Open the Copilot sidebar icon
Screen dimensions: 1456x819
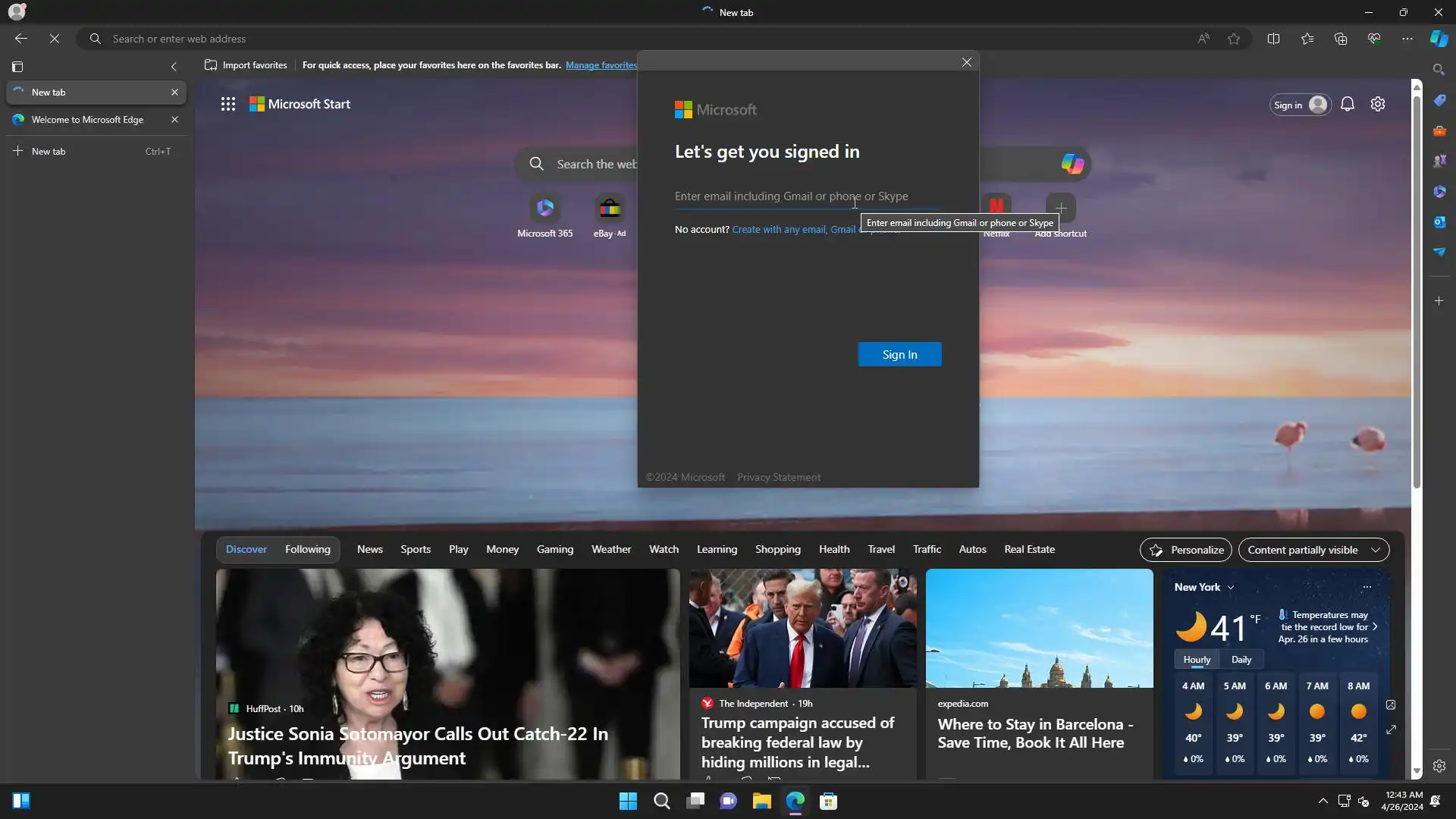pos(1439,39)
